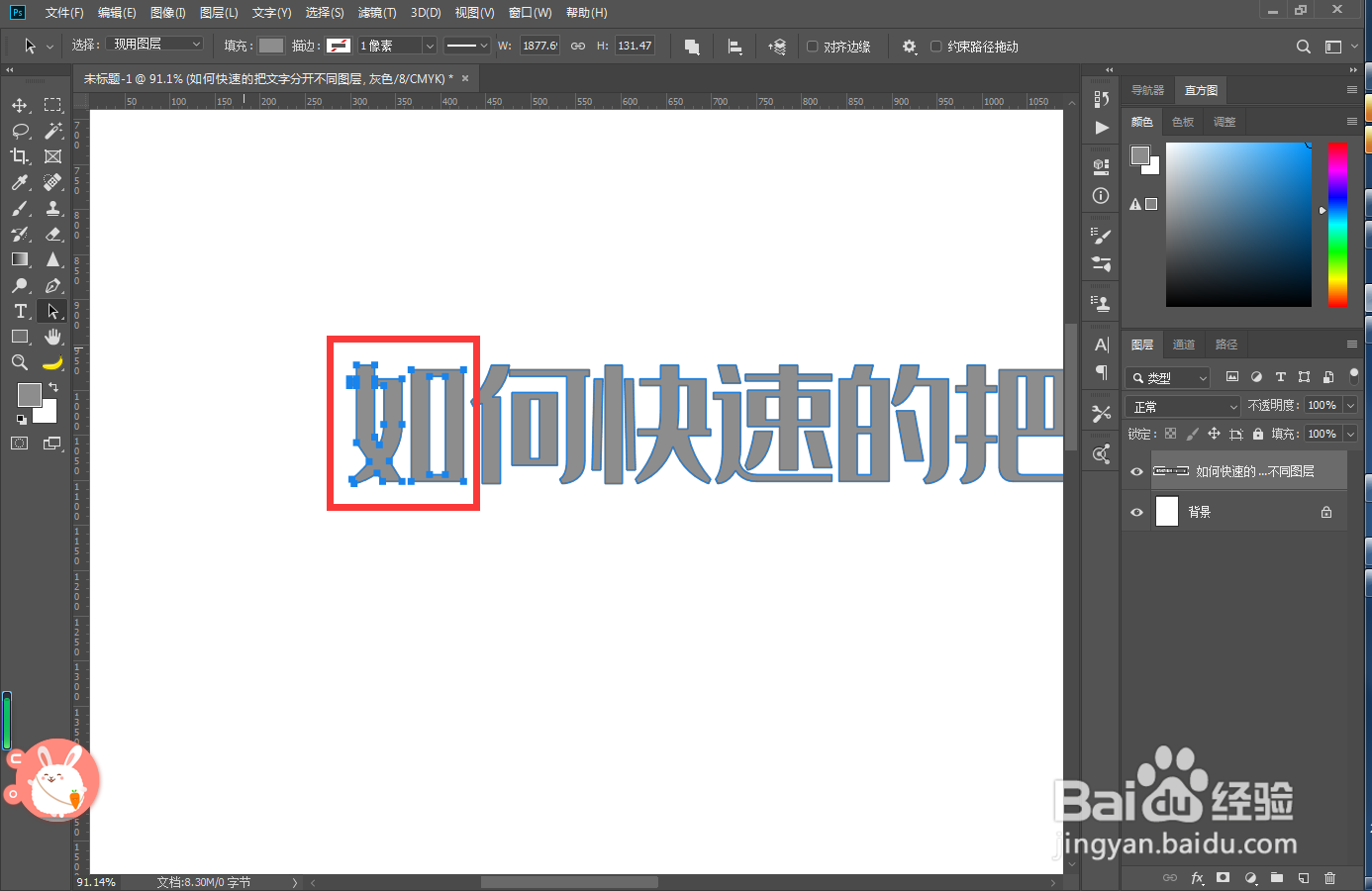Activate the Crop tool

pos(20,155)
